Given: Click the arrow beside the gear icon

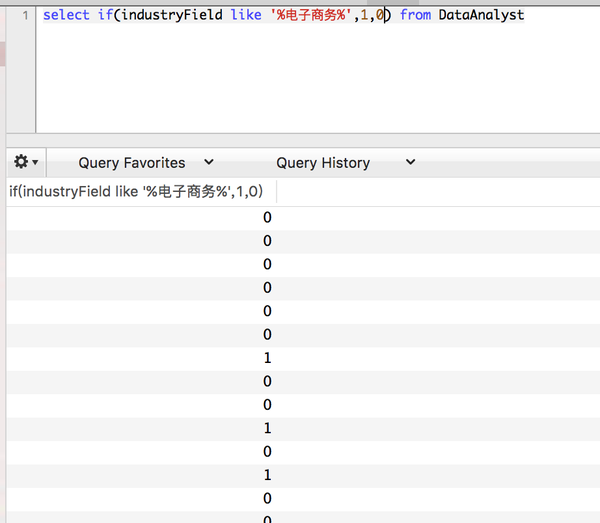Looking at the screenshot, I should (36, 162).
